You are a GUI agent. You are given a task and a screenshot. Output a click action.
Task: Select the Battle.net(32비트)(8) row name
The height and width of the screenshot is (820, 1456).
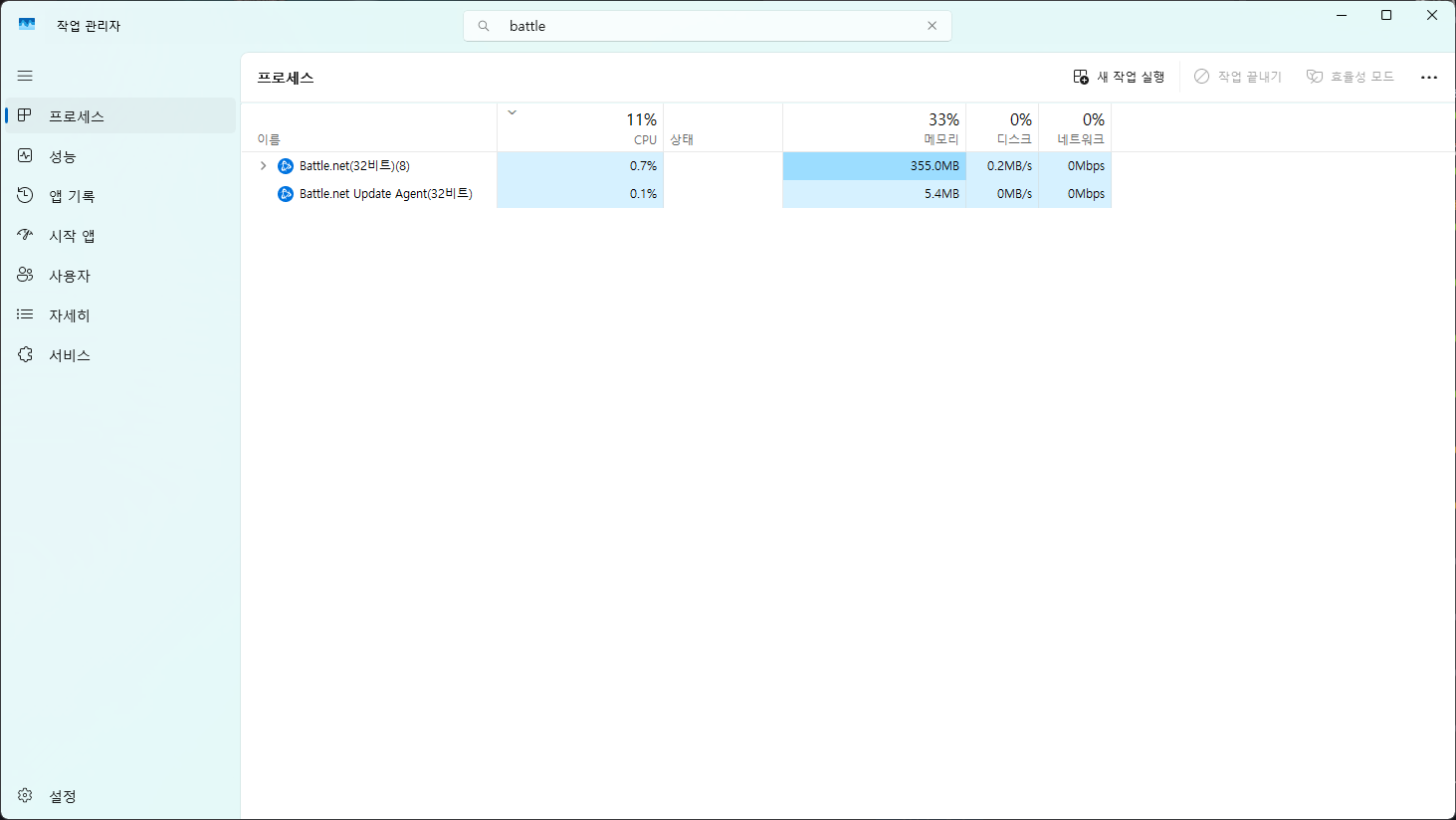354,166
